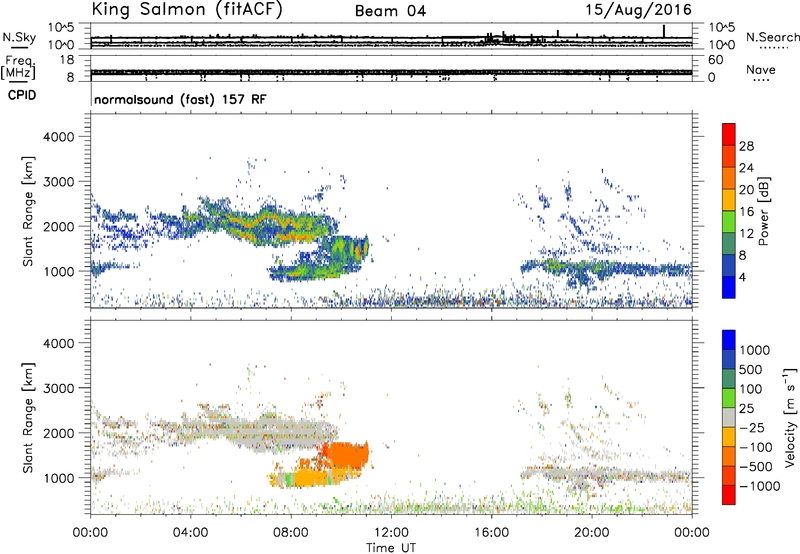Click the red -1000 velocity swatch
Viewport: 800px width, 554px height.
coord(729,495)
